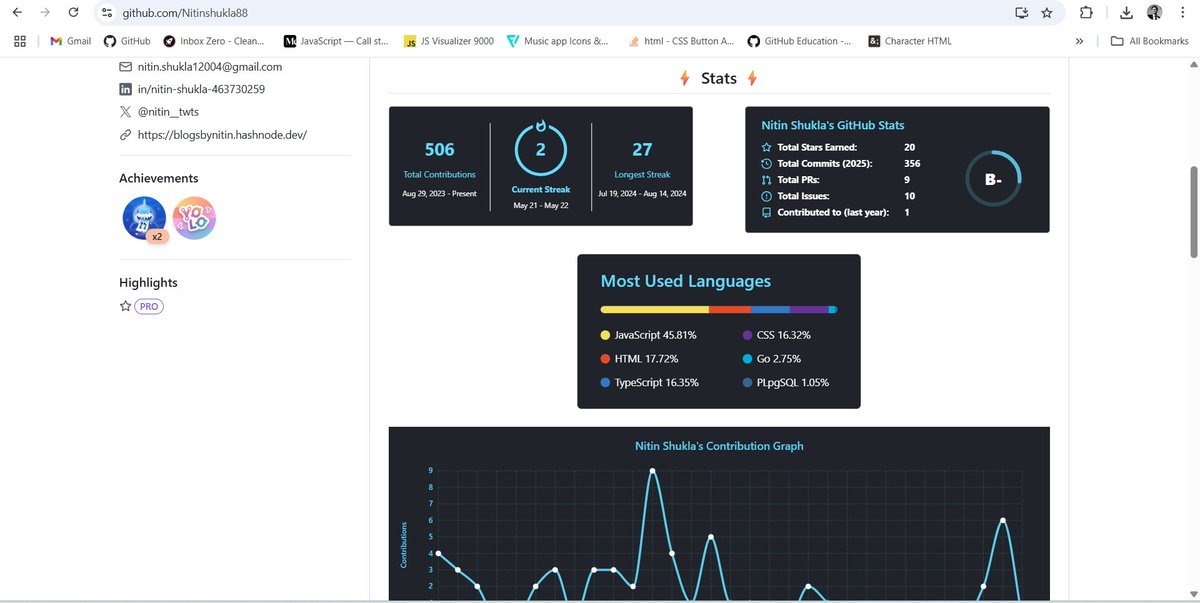This screenshot has width=1200, height=603.
Task: Click the page vertical scrollbar thumb
Action: (1192, 212)
